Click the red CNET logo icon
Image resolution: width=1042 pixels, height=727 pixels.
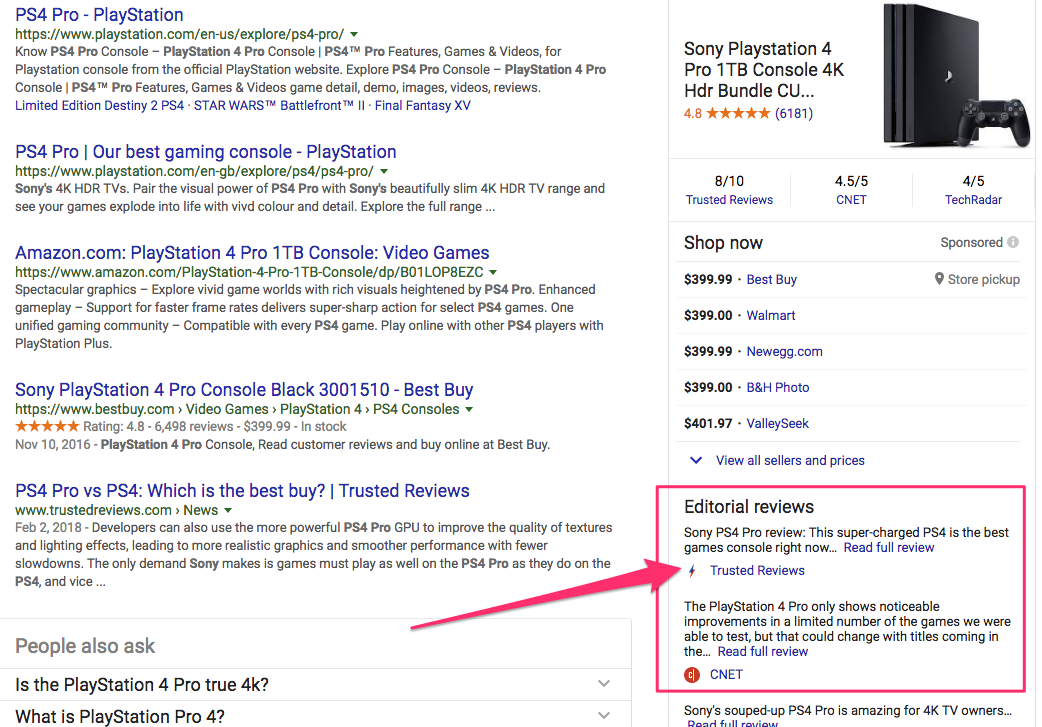692,675
